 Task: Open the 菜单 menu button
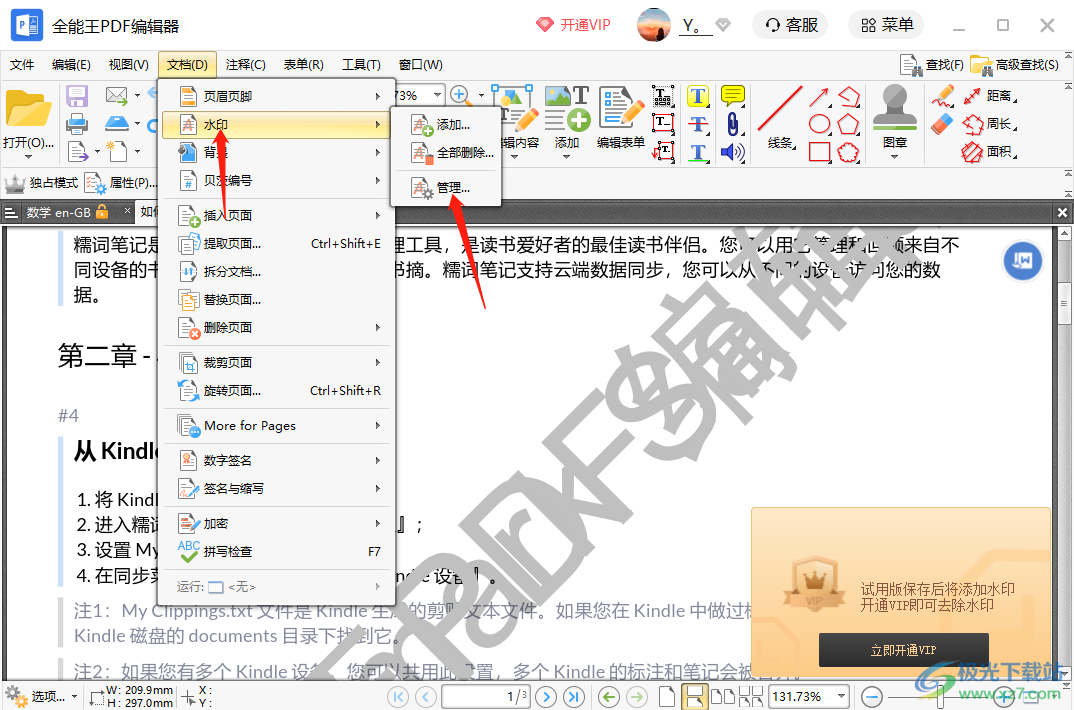(886, 25)
